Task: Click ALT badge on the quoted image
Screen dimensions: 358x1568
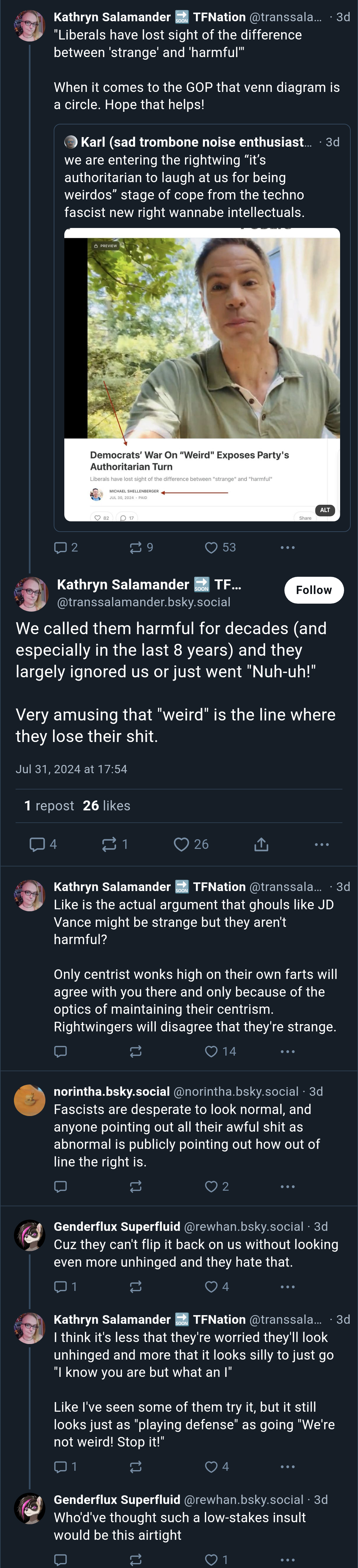Action: 325,510
